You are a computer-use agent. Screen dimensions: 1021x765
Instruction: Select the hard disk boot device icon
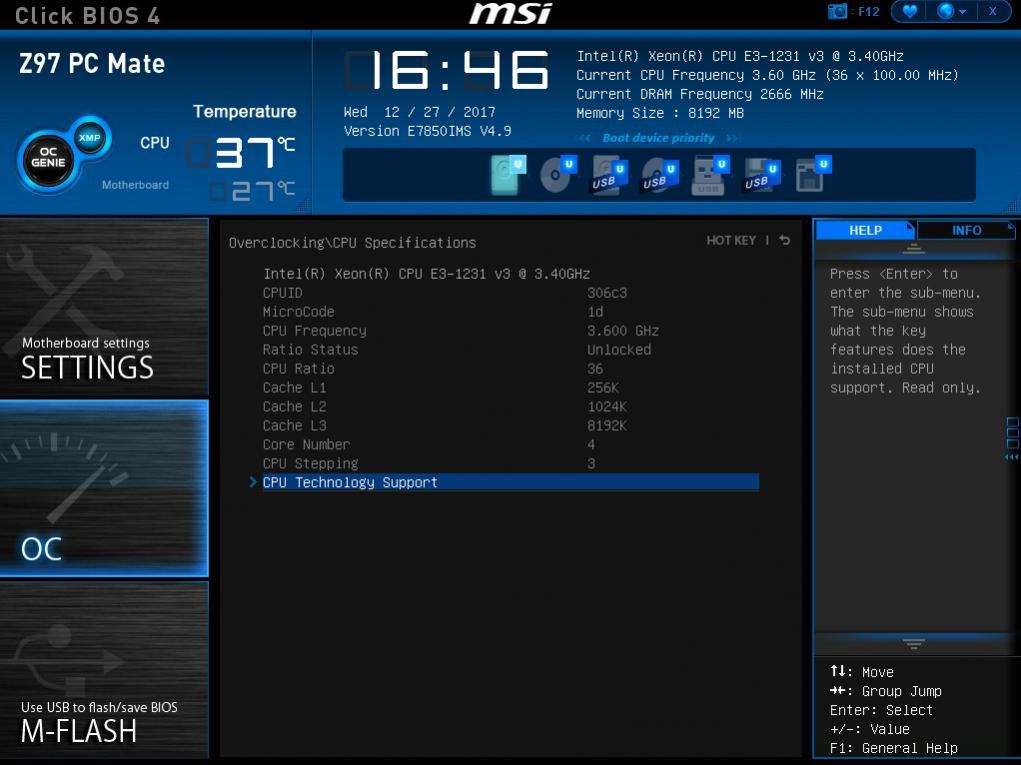tap(507, 174)
